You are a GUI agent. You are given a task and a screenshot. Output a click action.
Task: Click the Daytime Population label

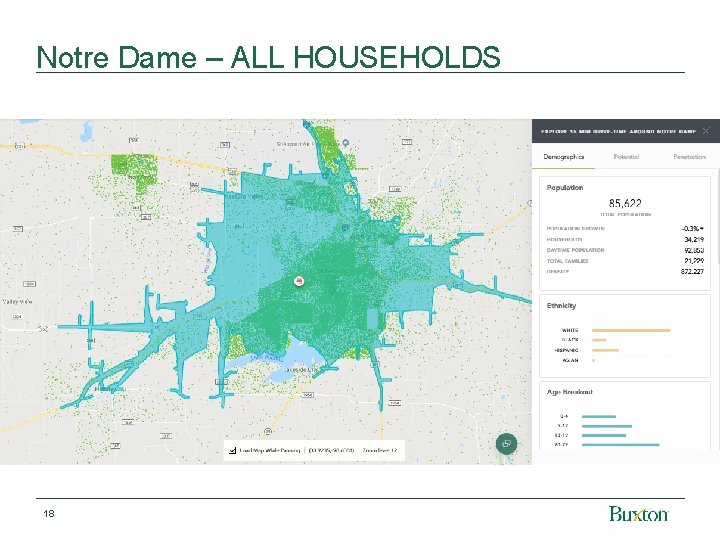click(575, 250)
